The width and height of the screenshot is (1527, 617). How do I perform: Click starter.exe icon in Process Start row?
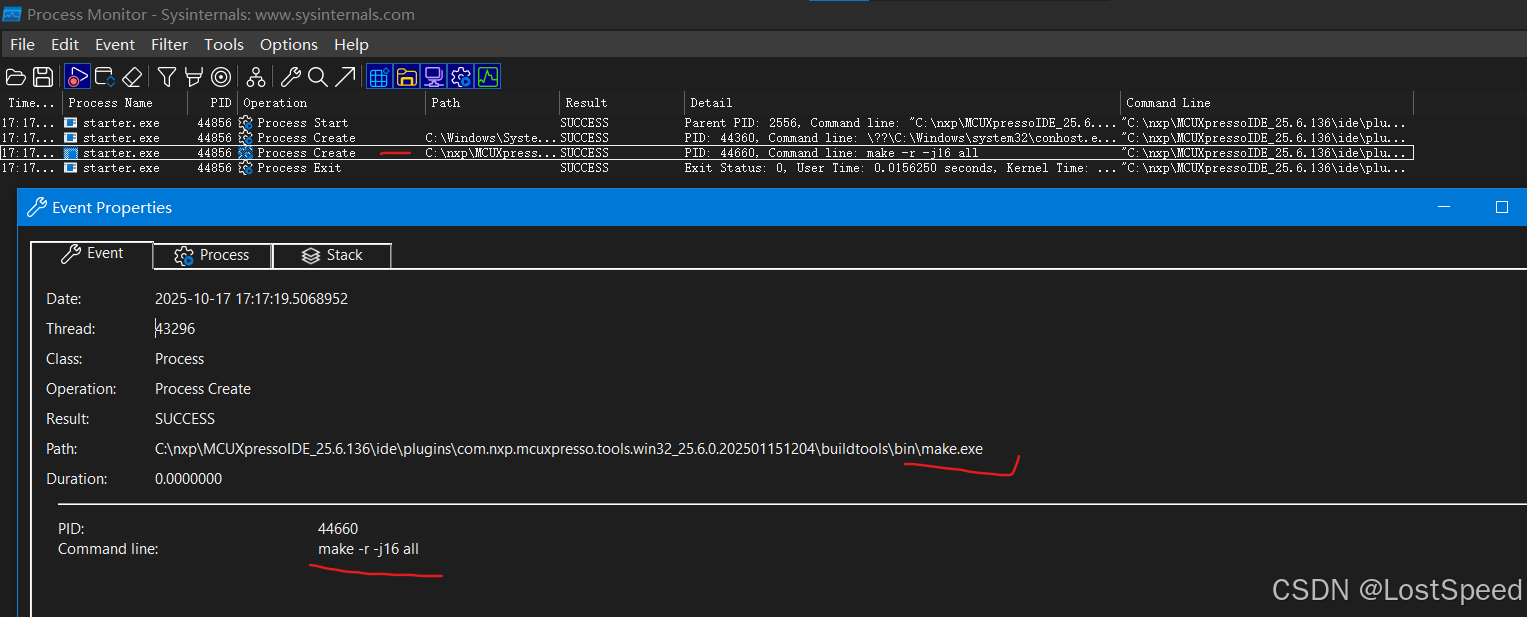click(70, 123)
